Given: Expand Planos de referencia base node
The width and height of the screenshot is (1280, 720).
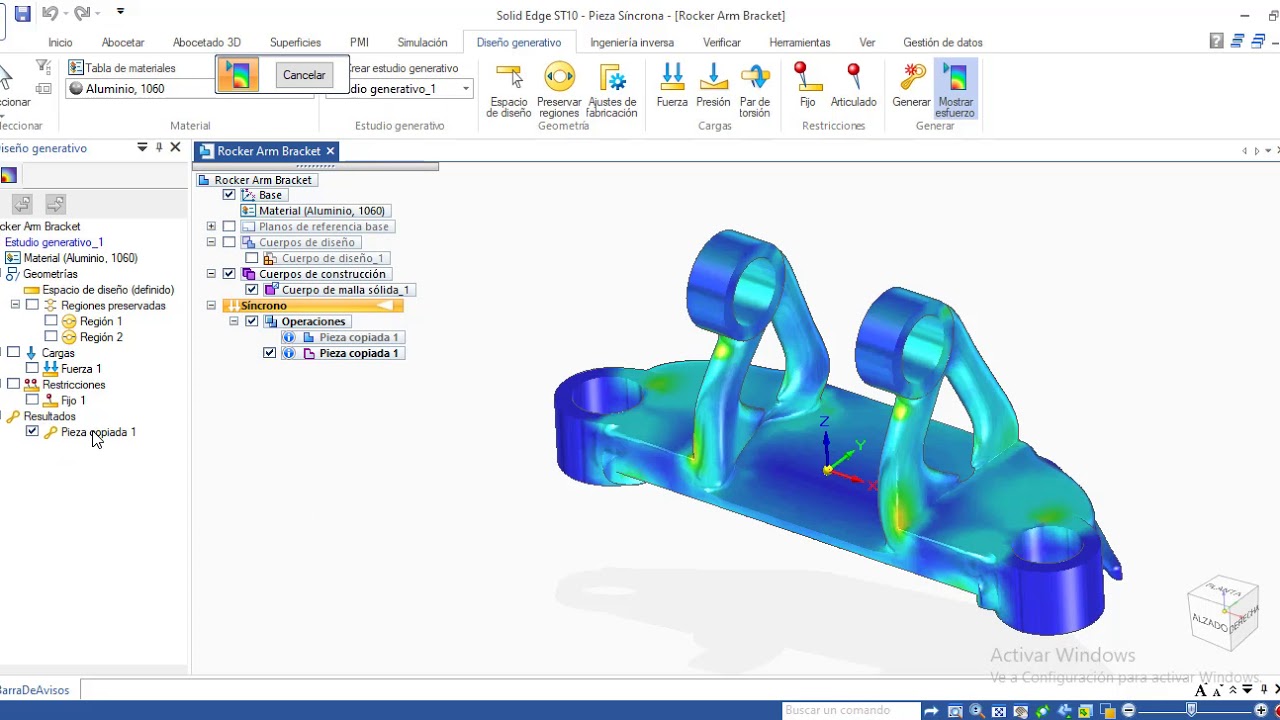Looking at the screenshot, I should click(x=211, y=227).
